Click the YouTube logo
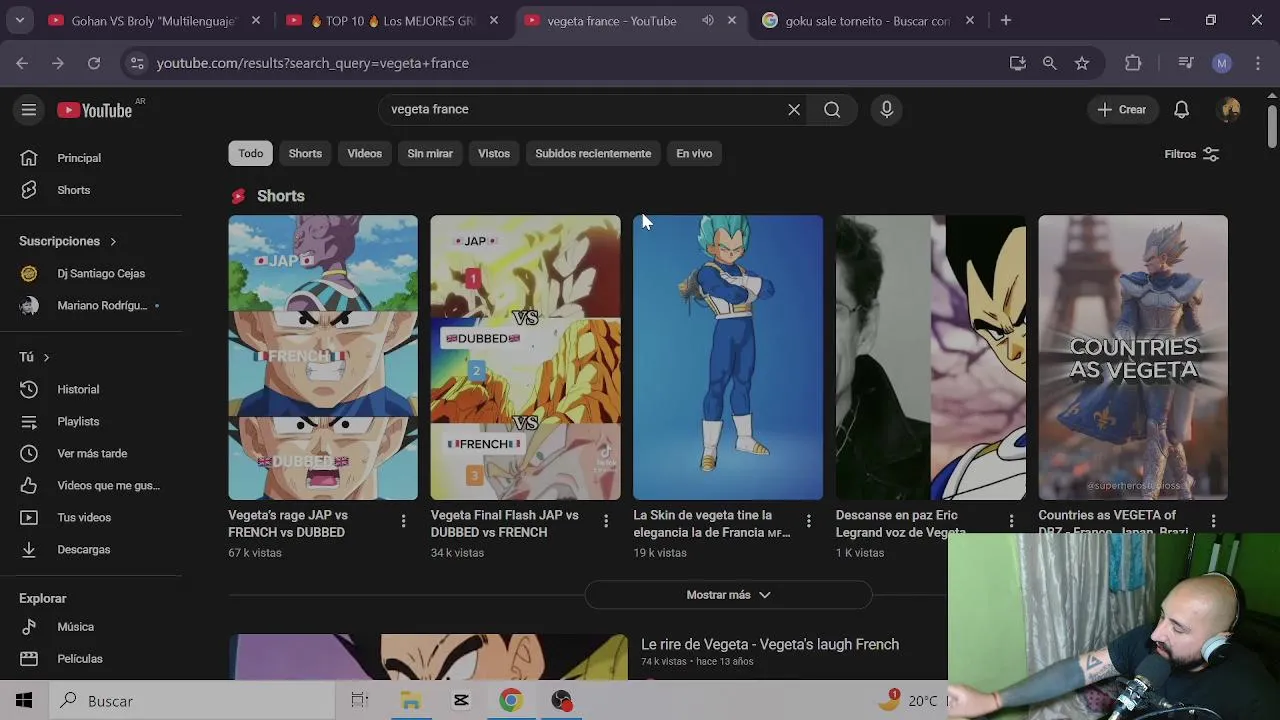 (95, 110)
